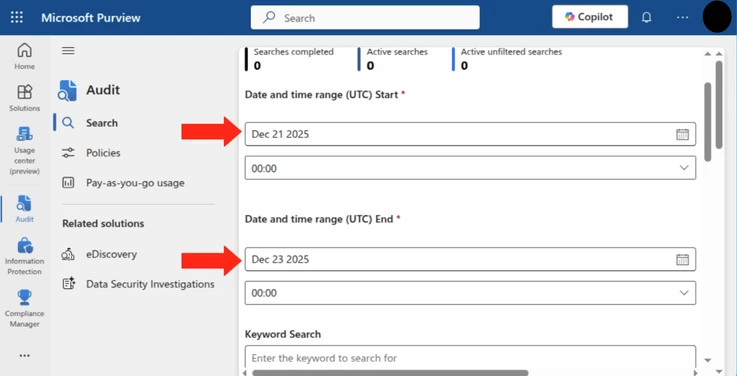Click the outer page vertical scrollbar thumb

pyautogui.click(x=719, y=104)
